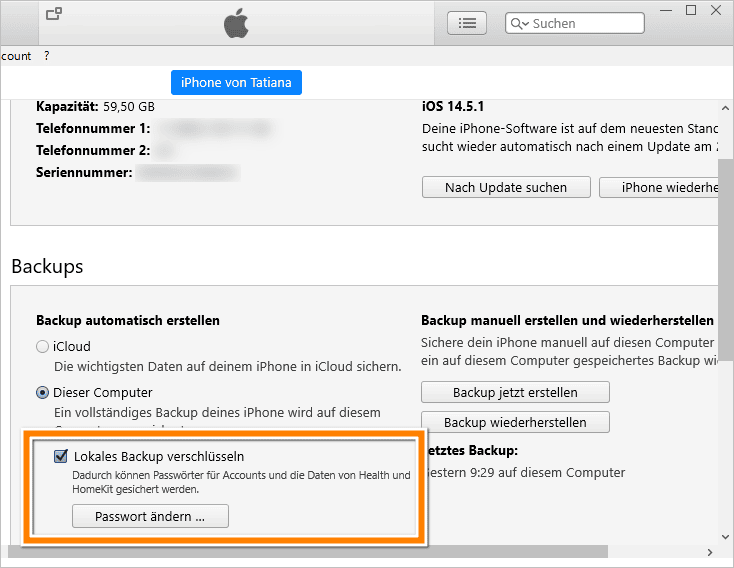Click the Apple logo in the header

point(236,23)
